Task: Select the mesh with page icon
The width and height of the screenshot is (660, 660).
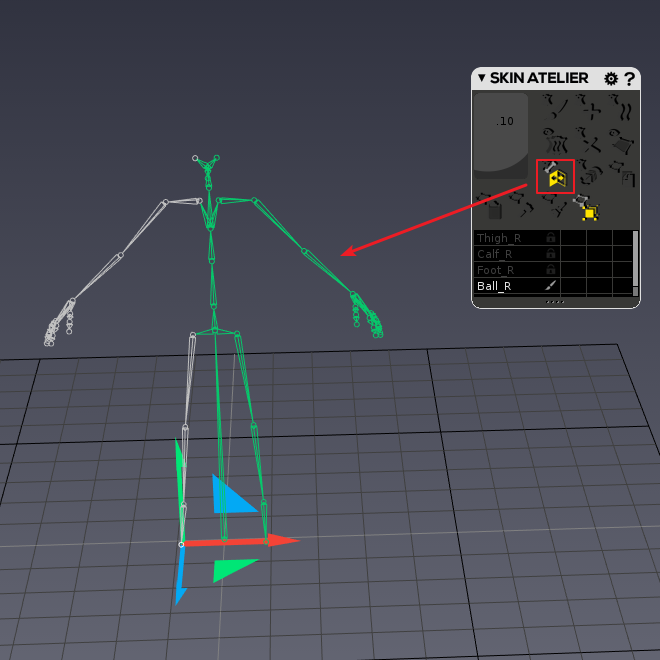Action: pos(622,173)
